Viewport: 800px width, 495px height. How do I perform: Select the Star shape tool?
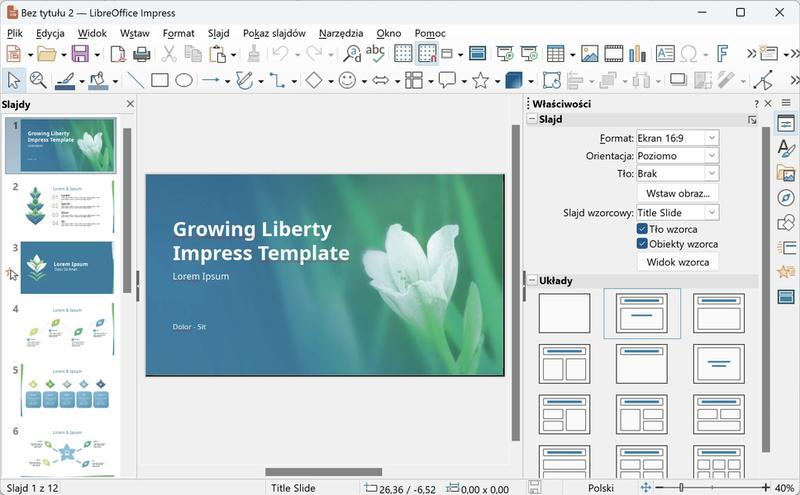coord(480,80)
